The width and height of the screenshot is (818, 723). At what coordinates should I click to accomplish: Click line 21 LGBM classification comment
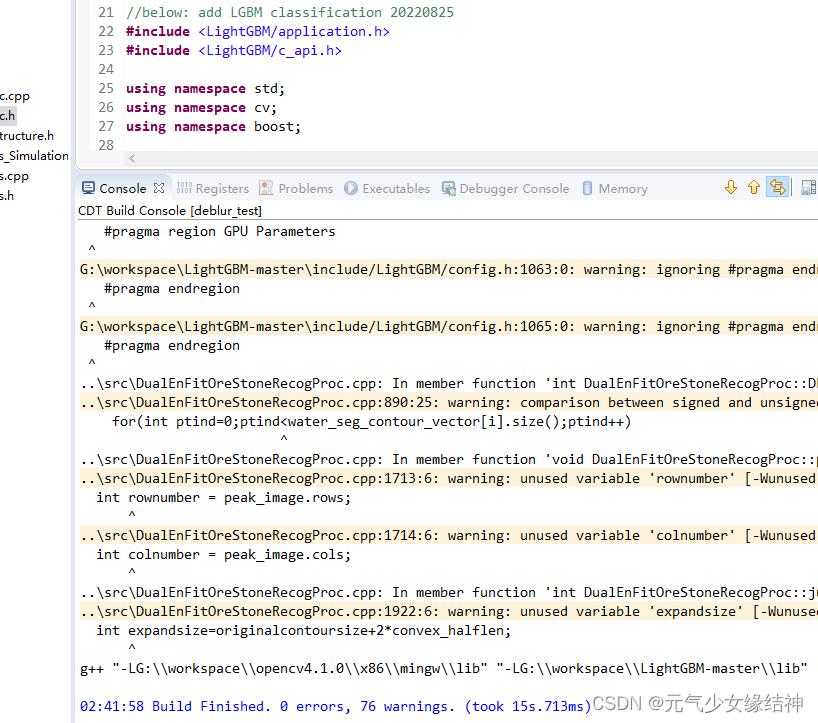(x=290, y=13)
